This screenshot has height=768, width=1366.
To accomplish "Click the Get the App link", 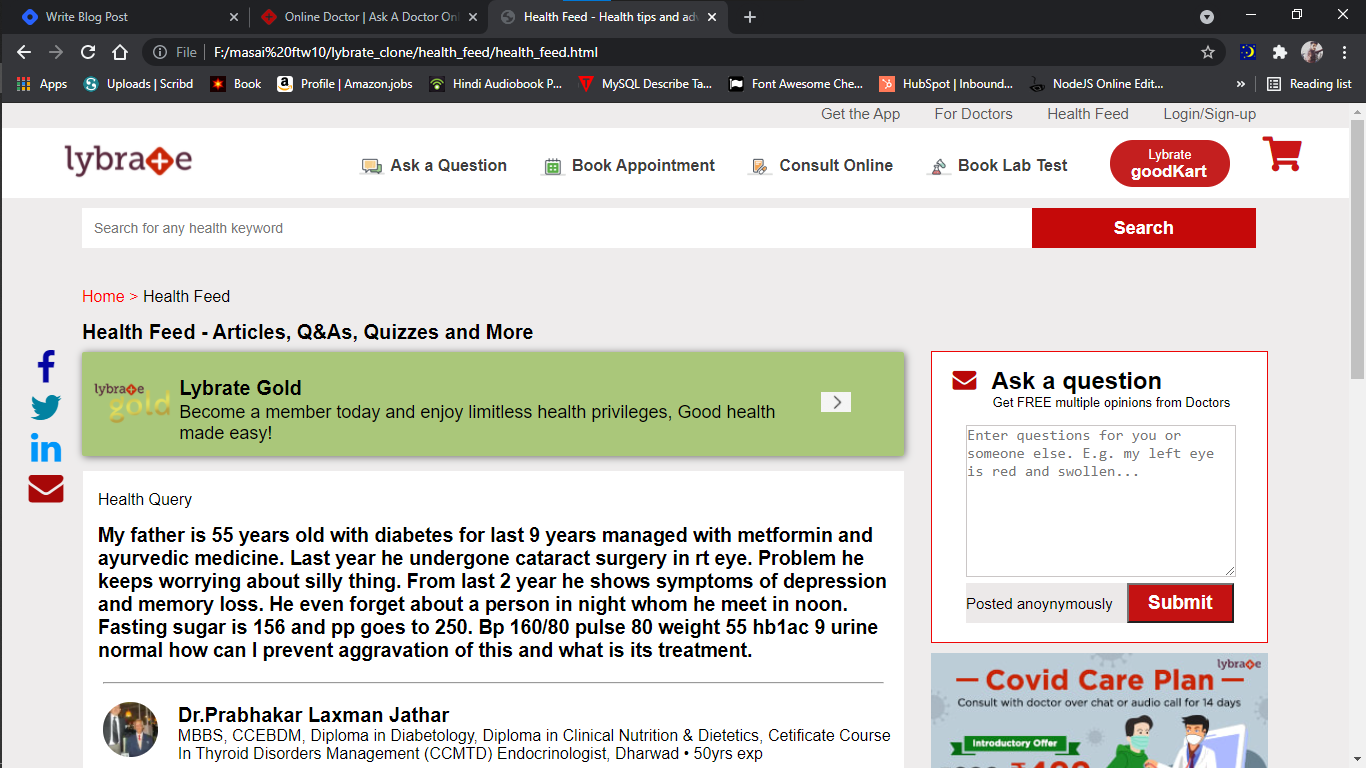I will (860, 114).
